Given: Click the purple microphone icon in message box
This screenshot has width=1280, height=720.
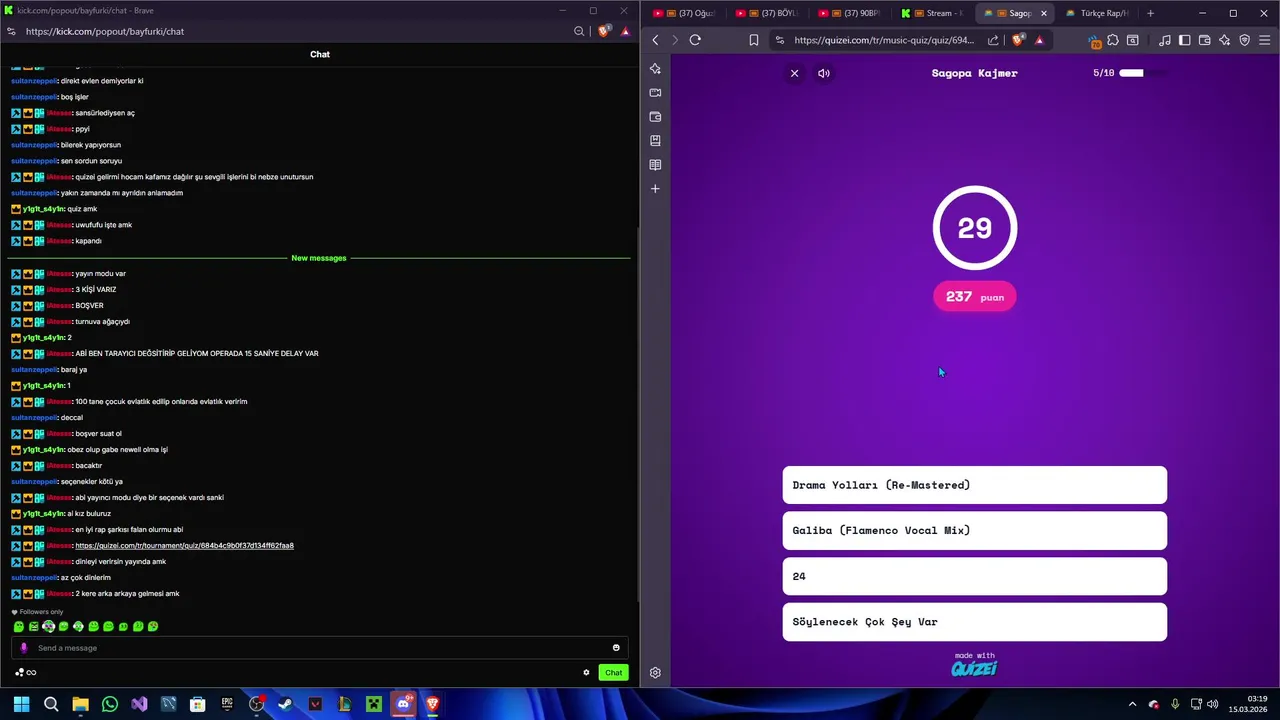Looking at the screenshot, I should click(24, 648).
